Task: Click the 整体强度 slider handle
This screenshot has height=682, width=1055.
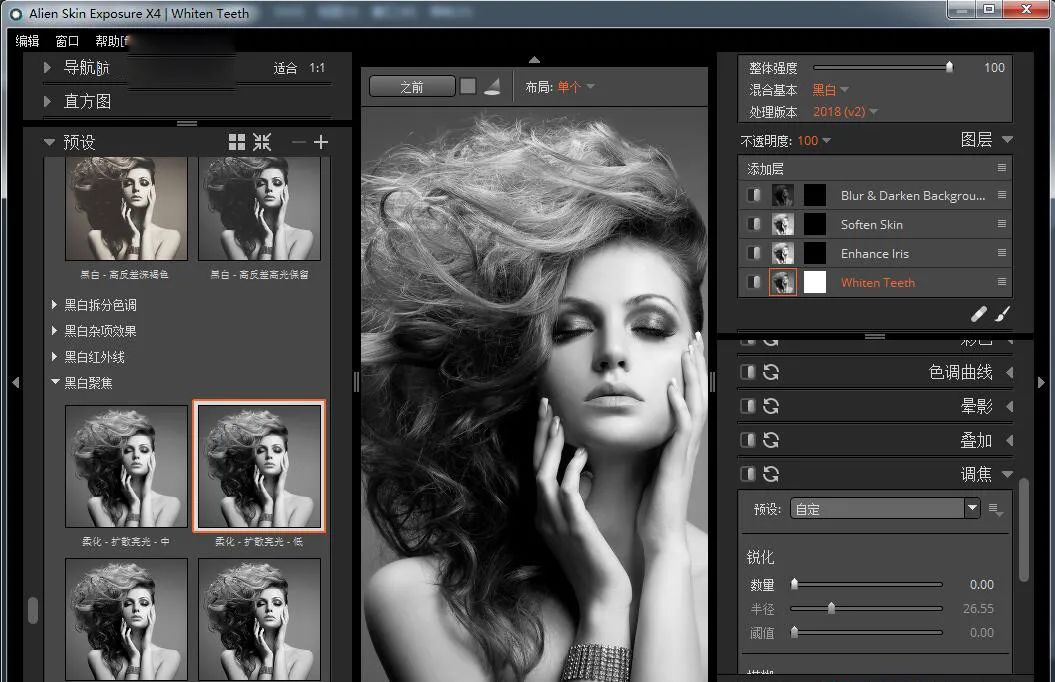Action: coord(949,67)
